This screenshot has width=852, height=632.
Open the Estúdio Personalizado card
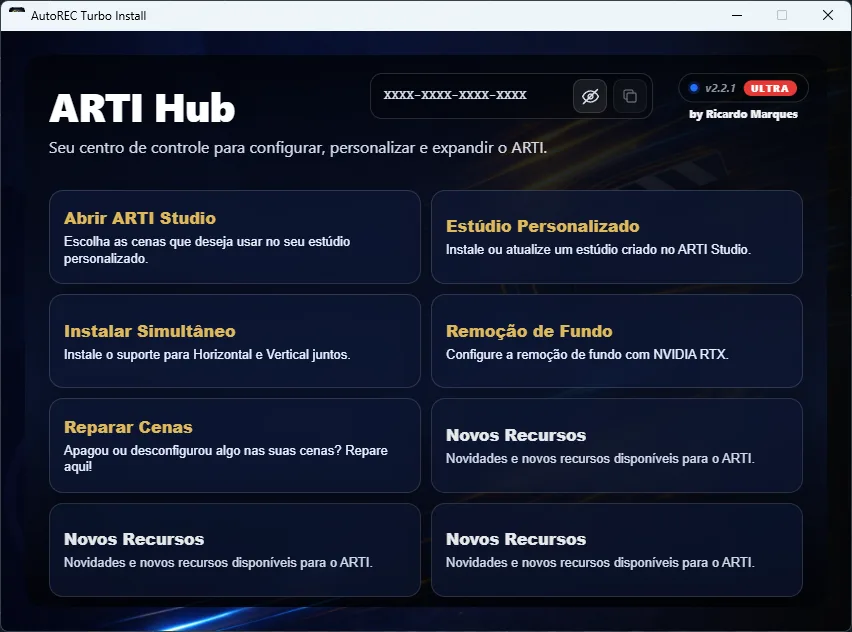coord(617,237)
